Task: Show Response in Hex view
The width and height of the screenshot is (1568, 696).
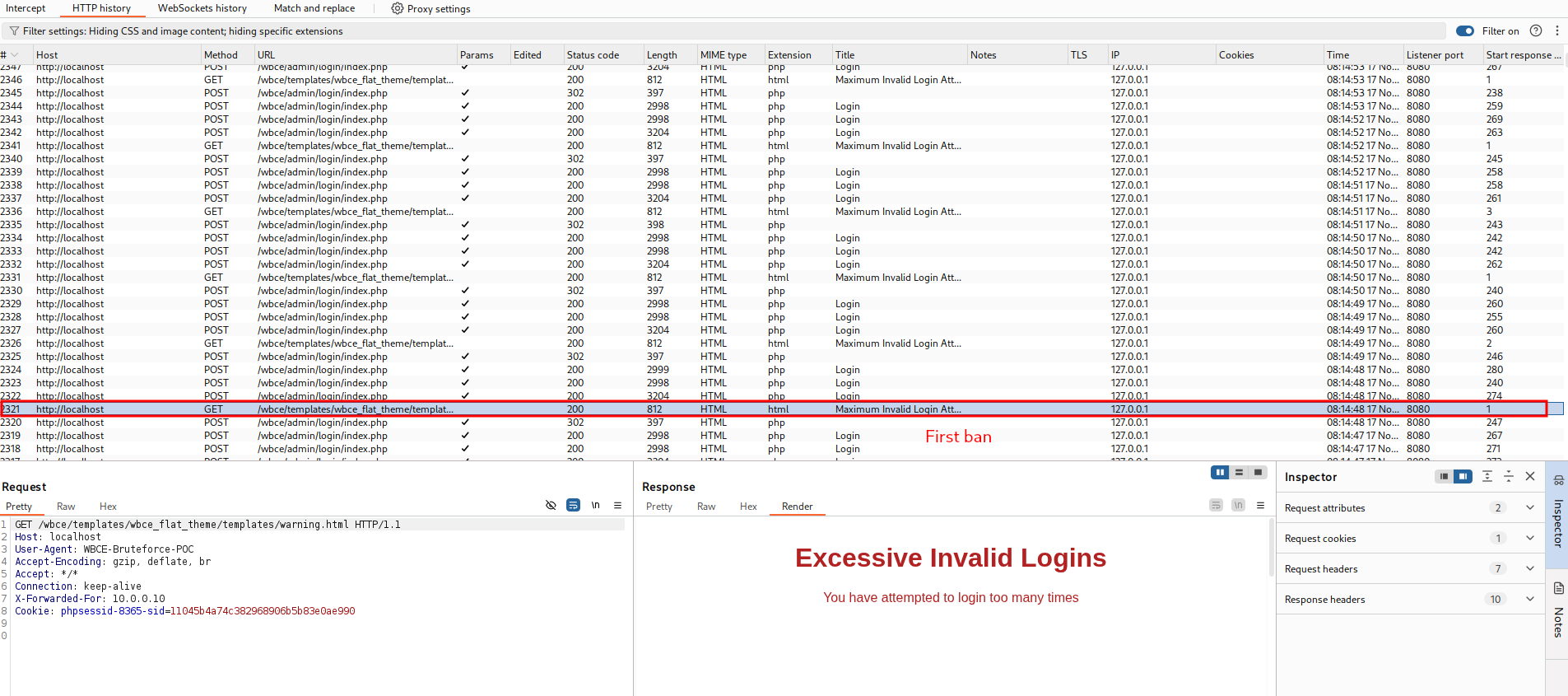Action: click(748, 507)
